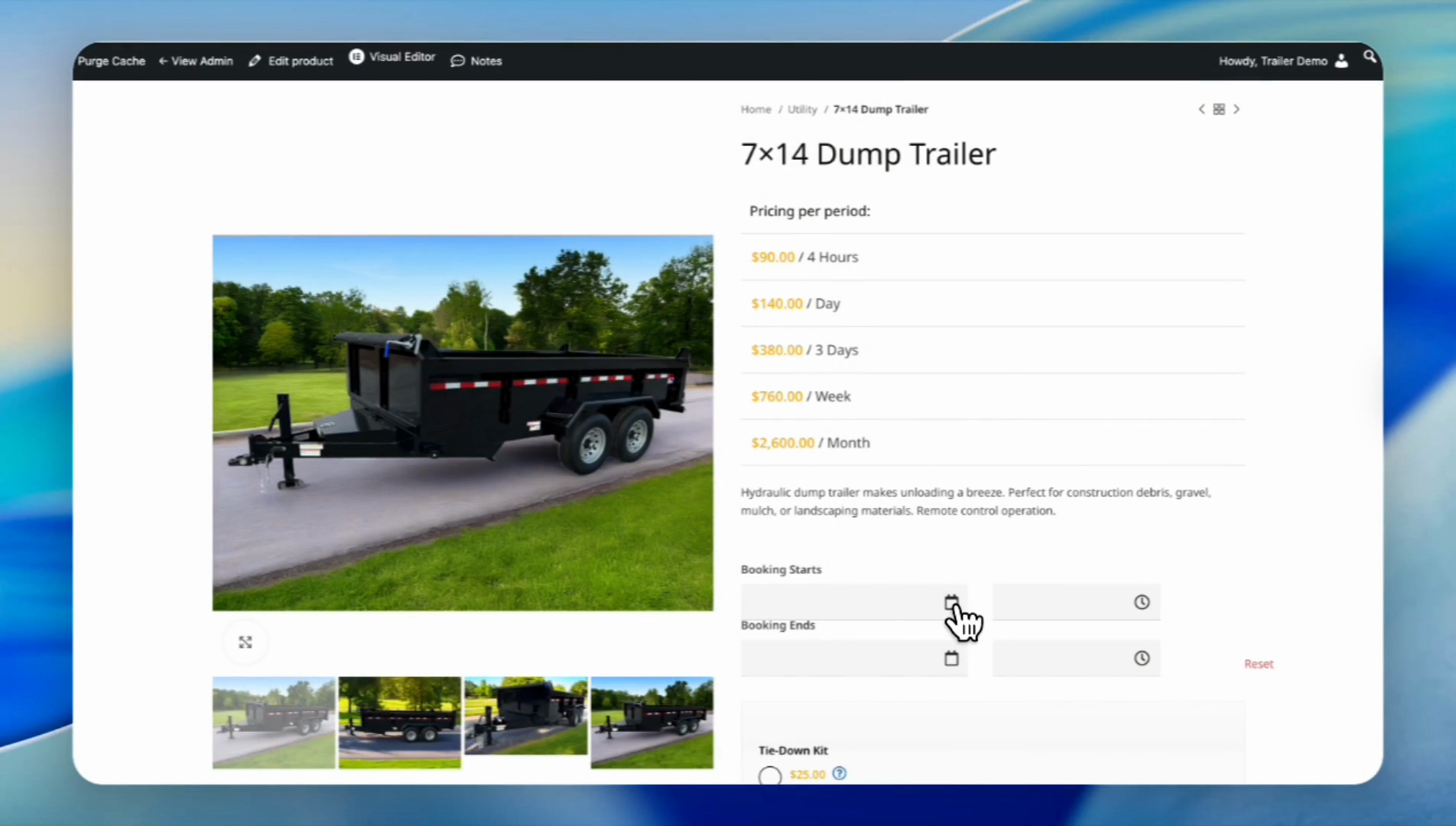
Task: Select the second trailer thumbnail image
Action: 399,721
